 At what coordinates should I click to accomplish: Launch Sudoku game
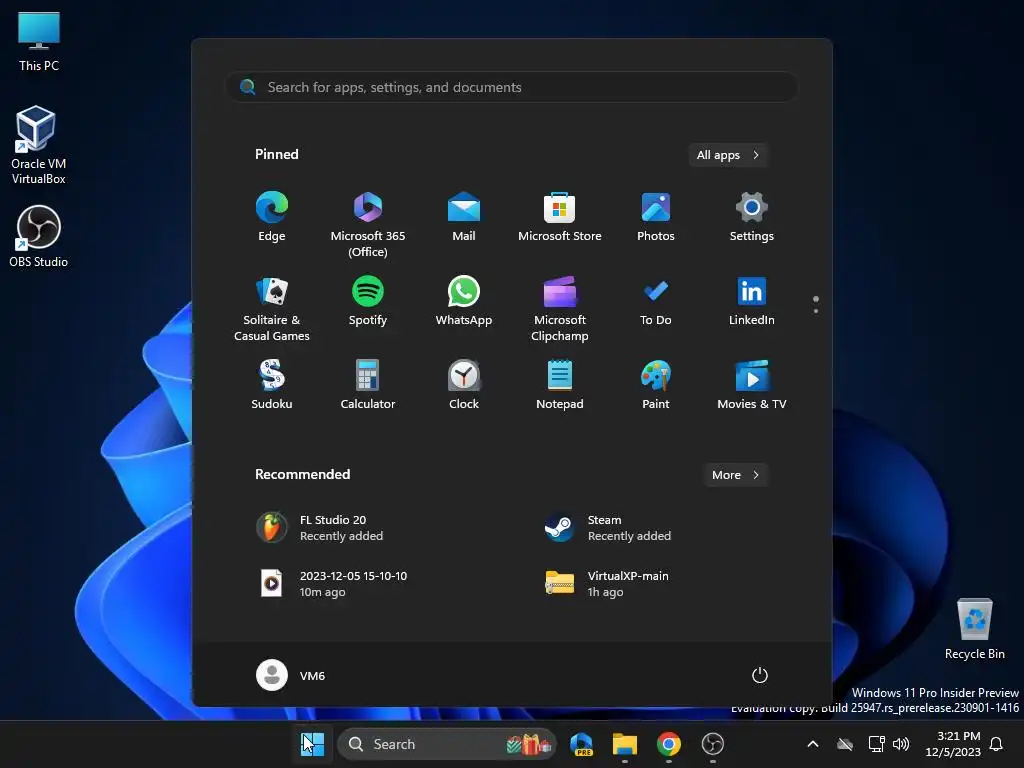pyautogui.click(x=272, y=385)
